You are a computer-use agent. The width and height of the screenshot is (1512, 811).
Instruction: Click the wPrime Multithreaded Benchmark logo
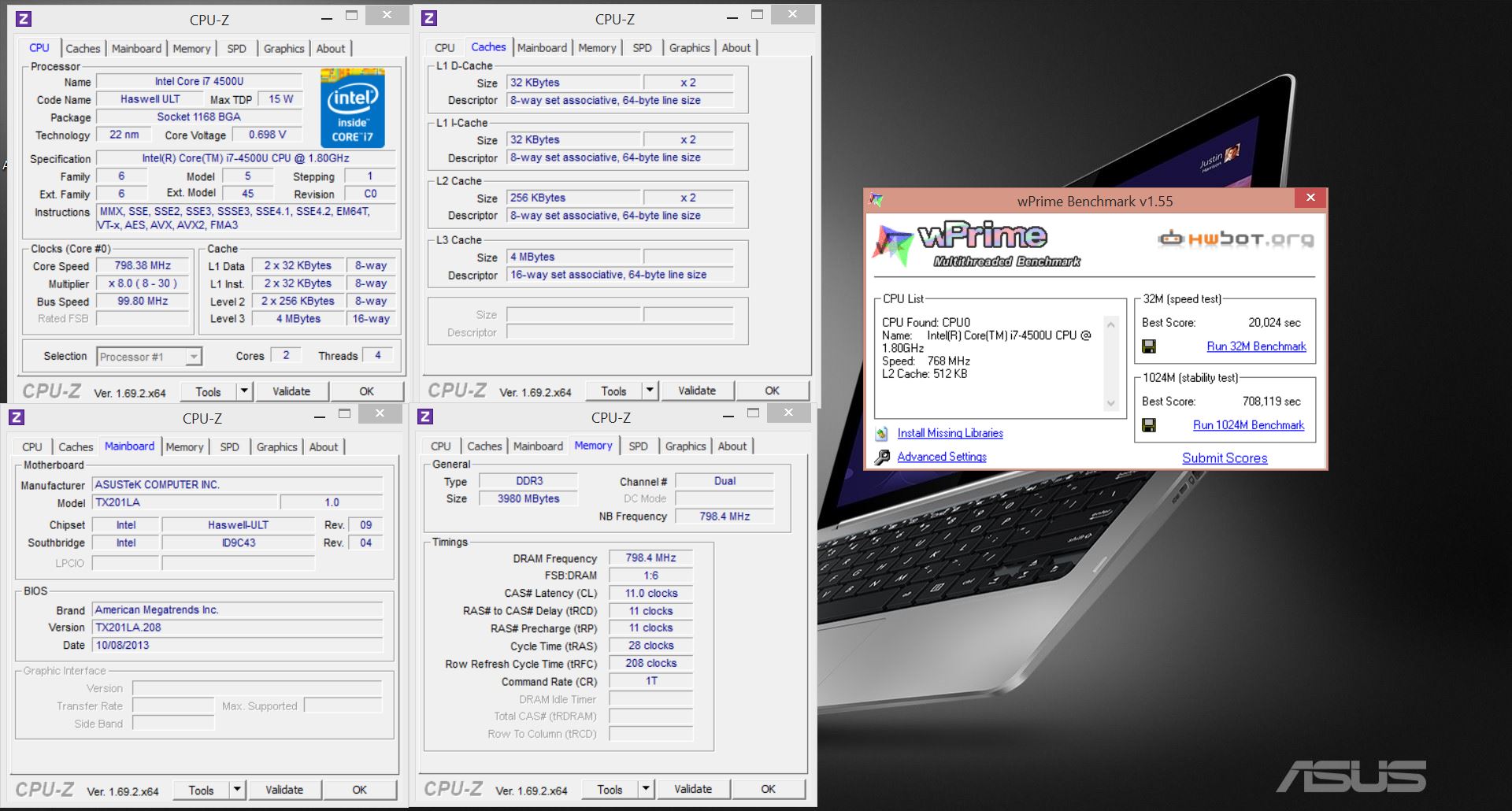(x=977, y=244)
